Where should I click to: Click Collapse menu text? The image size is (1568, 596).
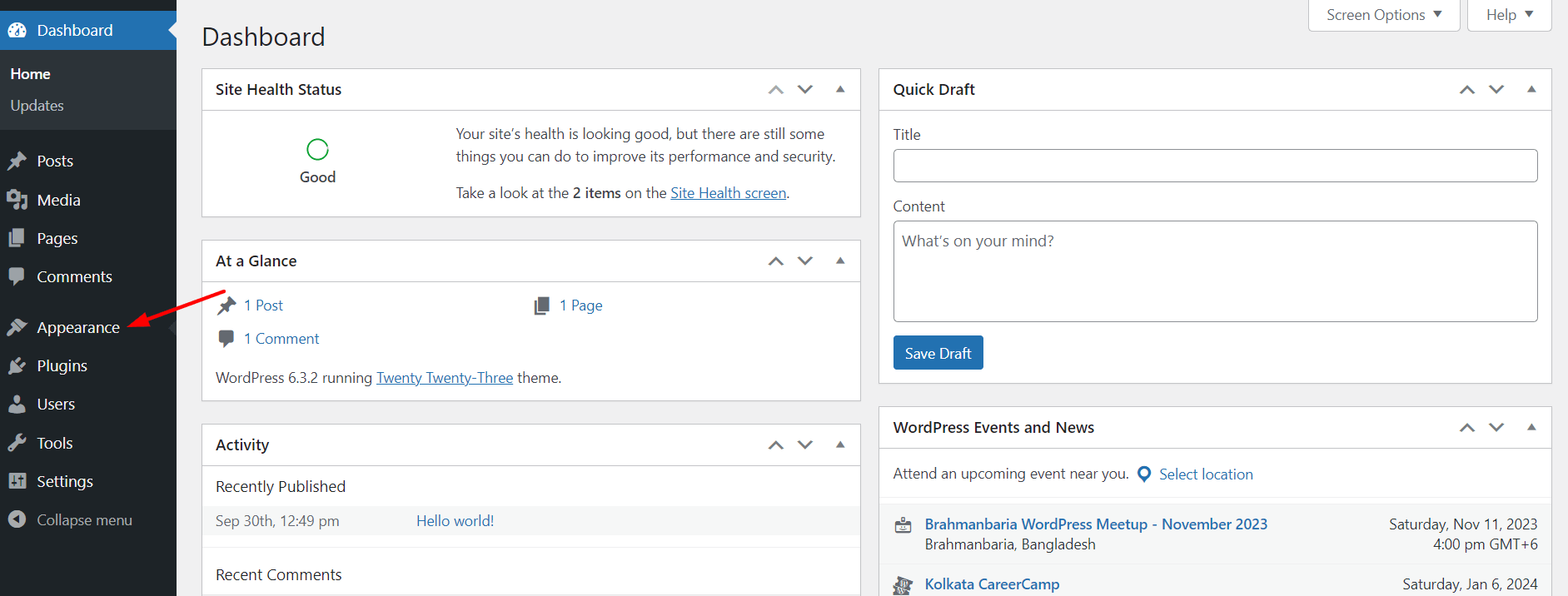click(84, 519)
